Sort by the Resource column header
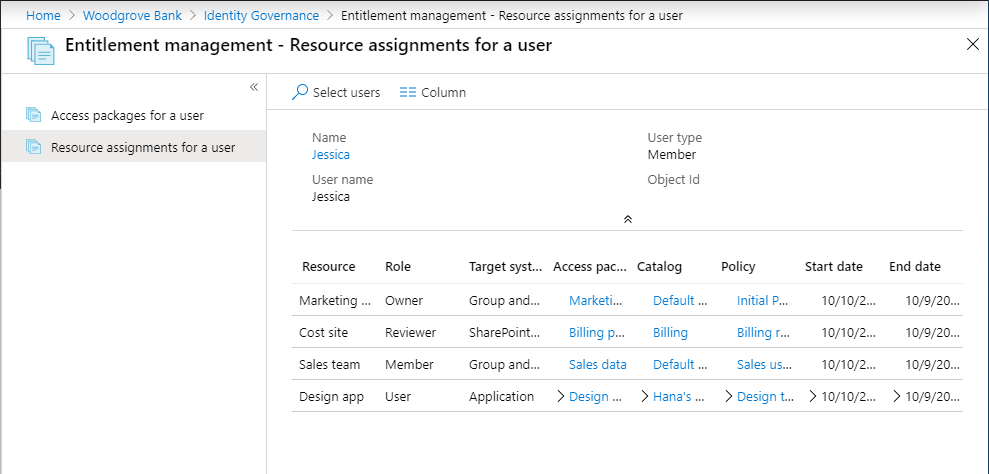 pos(328,267)
